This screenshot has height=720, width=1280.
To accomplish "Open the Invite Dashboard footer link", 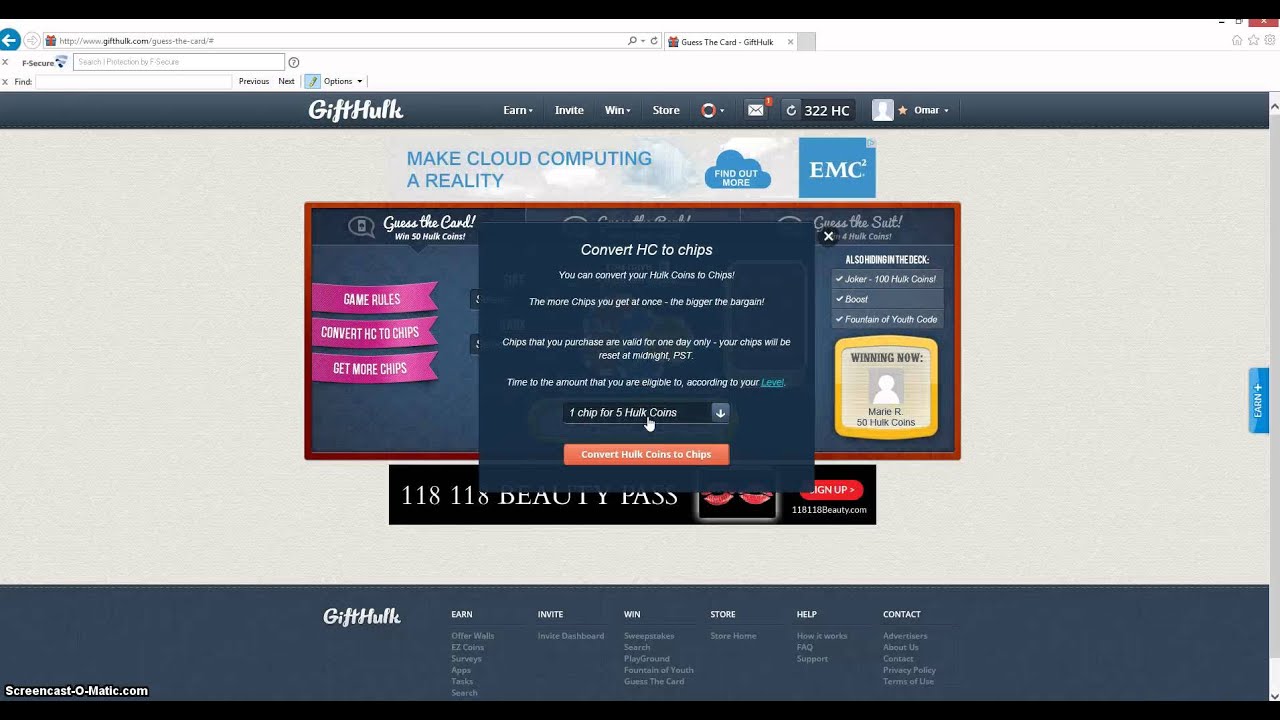I will 571,636.
